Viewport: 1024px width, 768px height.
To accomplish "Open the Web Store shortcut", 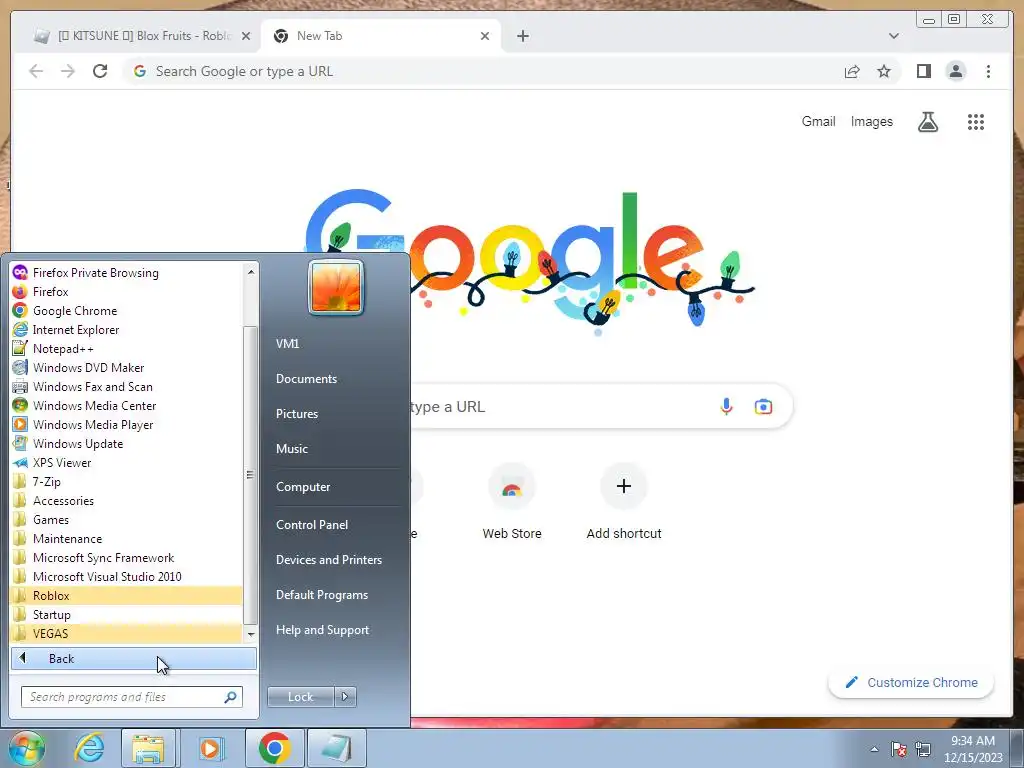I will 512,502.
